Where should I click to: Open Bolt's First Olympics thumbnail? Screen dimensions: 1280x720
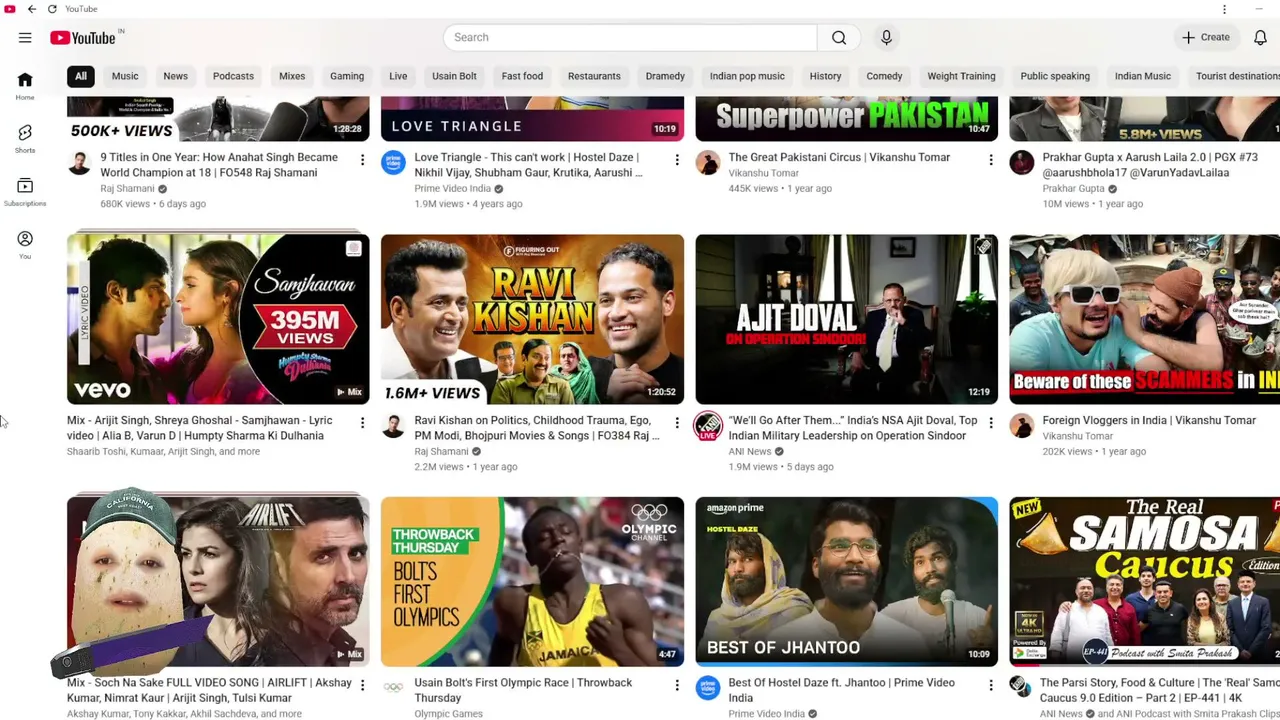pyautogui.click(x=532, y=581)
